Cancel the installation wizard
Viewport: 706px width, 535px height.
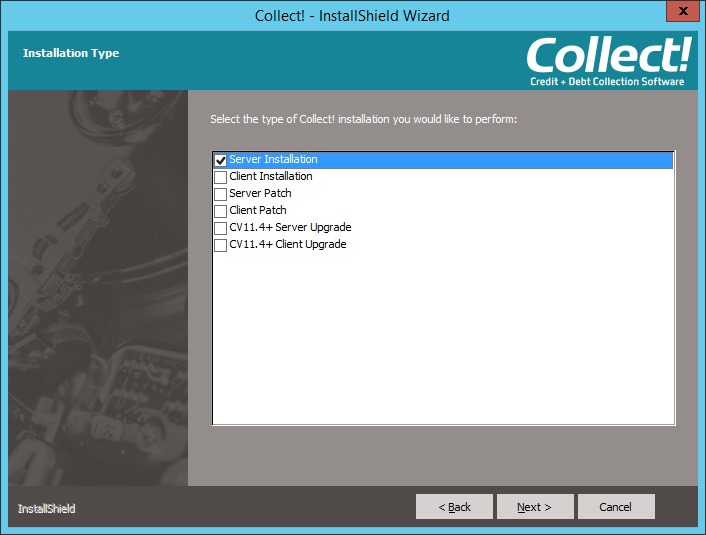[616, 507]
